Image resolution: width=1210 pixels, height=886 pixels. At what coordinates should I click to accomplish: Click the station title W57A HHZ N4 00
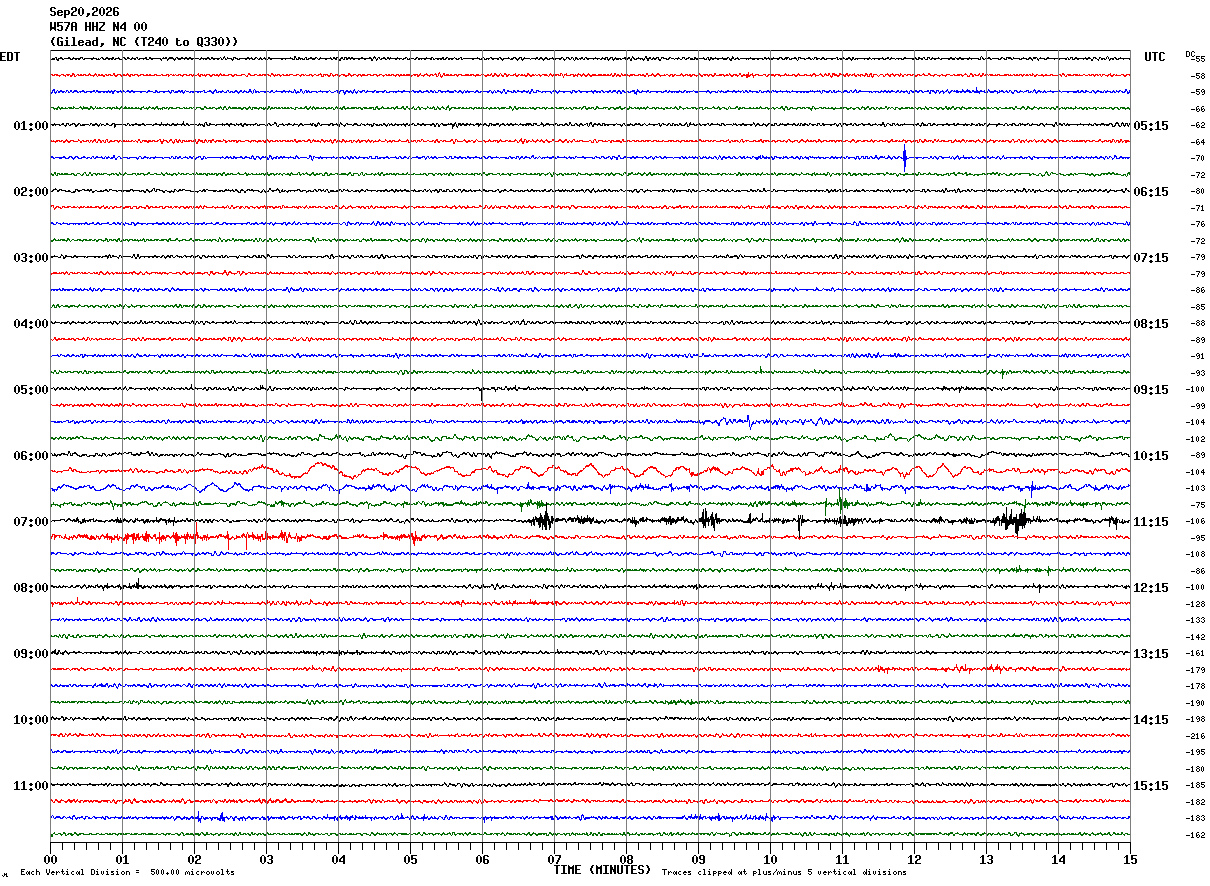pyautogui.click(x=99, y=27)
